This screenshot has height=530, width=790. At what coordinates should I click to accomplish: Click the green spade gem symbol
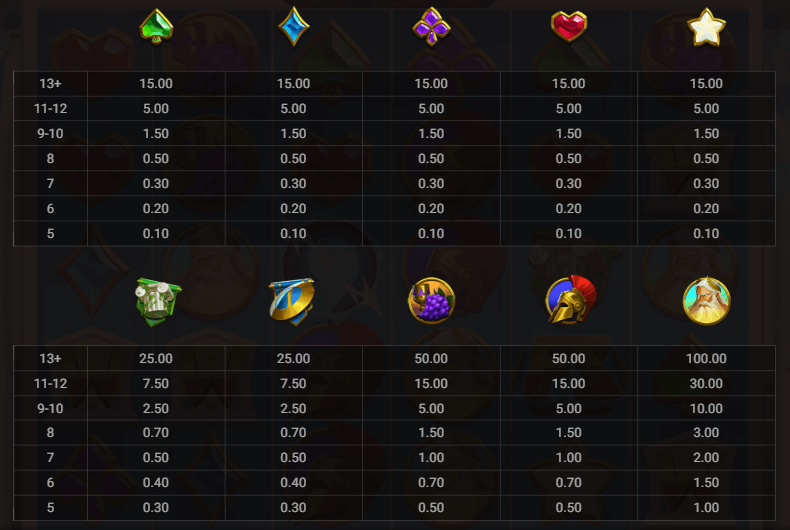(156, 27)
